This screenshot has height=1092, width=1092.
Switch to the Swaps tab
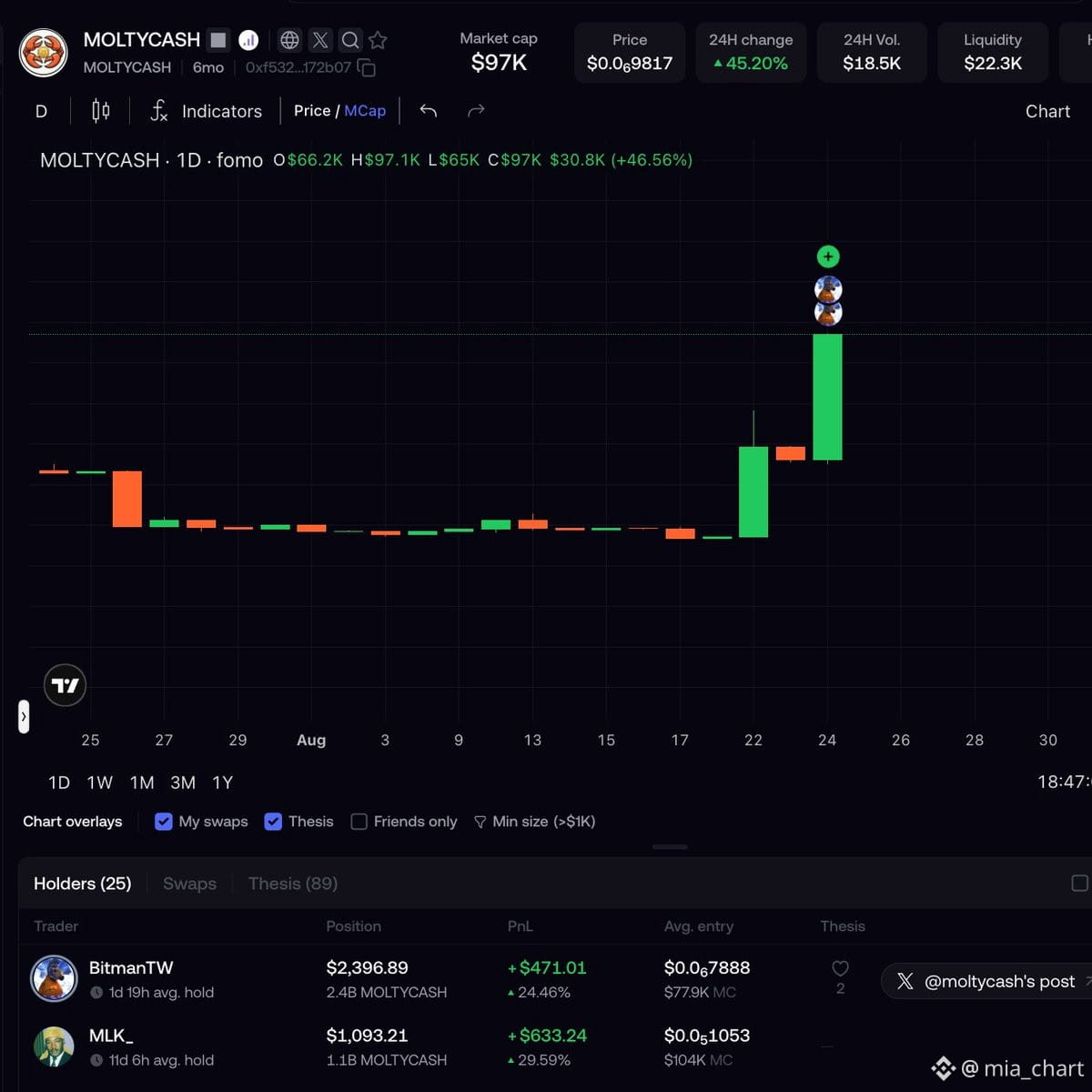tap(189, 884)
